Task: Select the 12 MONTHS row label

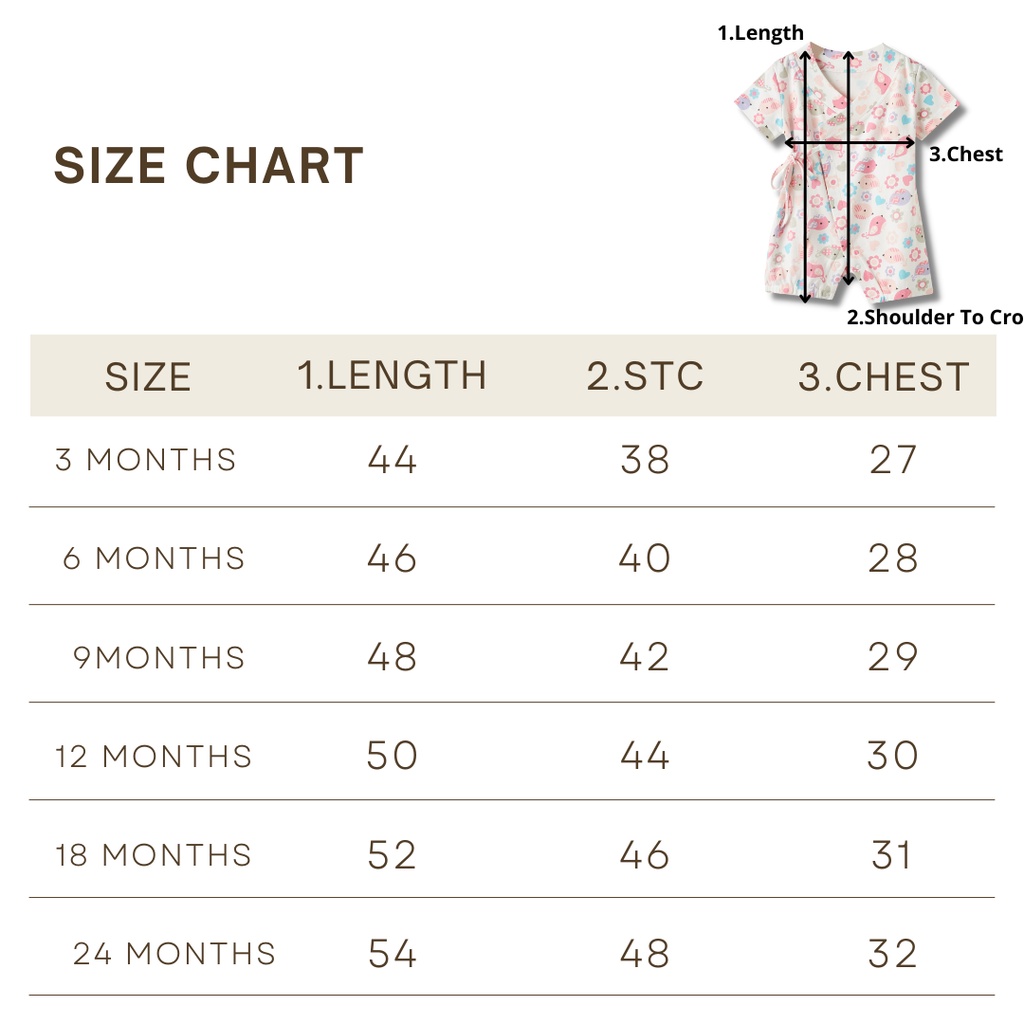Action: point(153,756)
